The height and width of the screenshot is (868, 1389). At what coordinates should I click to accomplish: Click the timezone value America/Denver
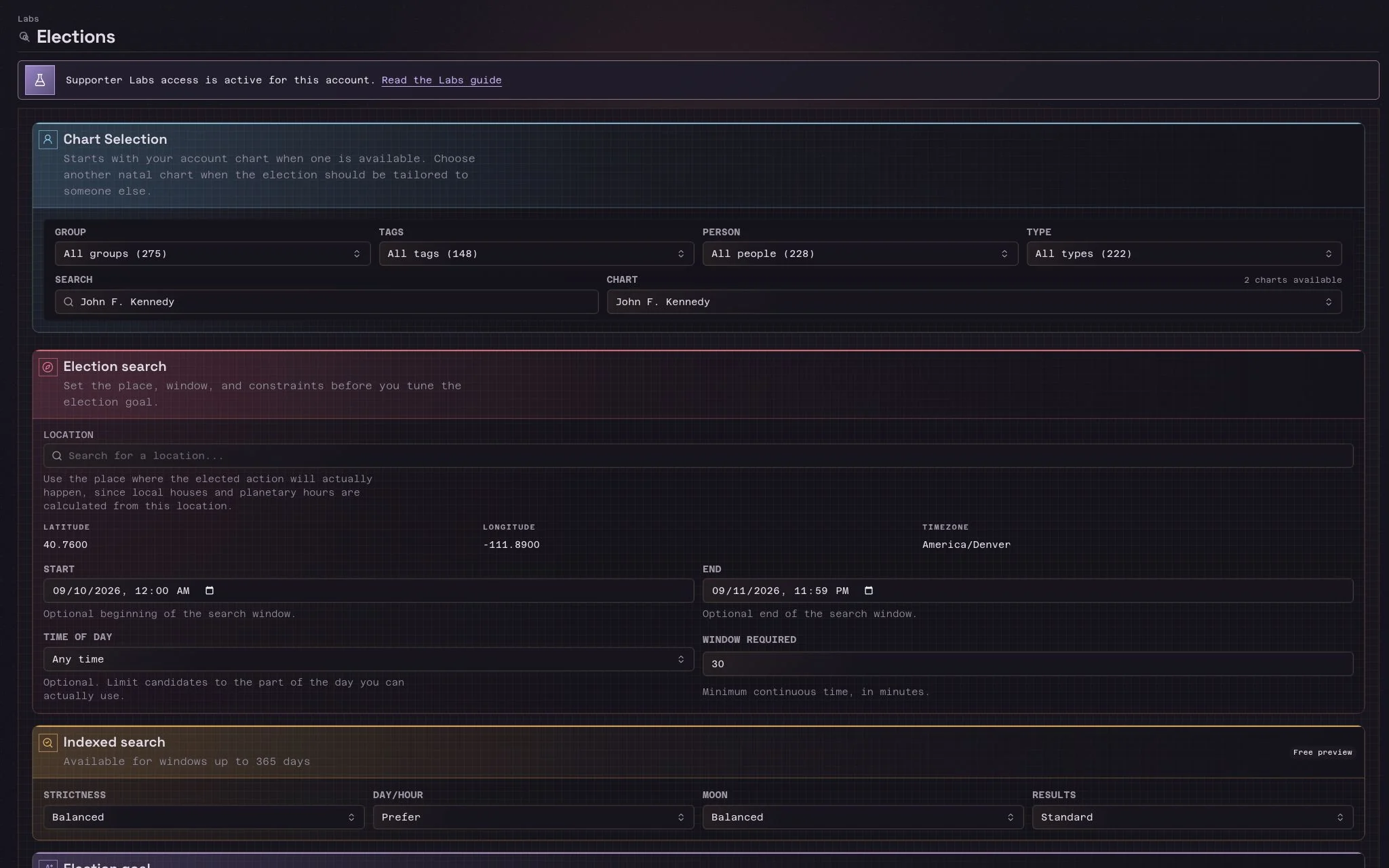966,545
